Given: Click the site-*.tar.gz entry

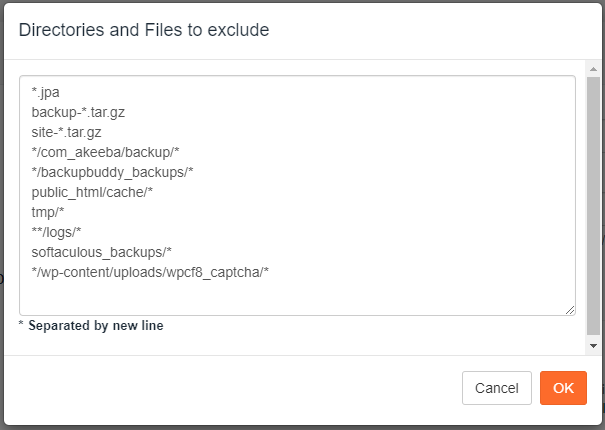Looking at the screenshot, I should [66, 132].
